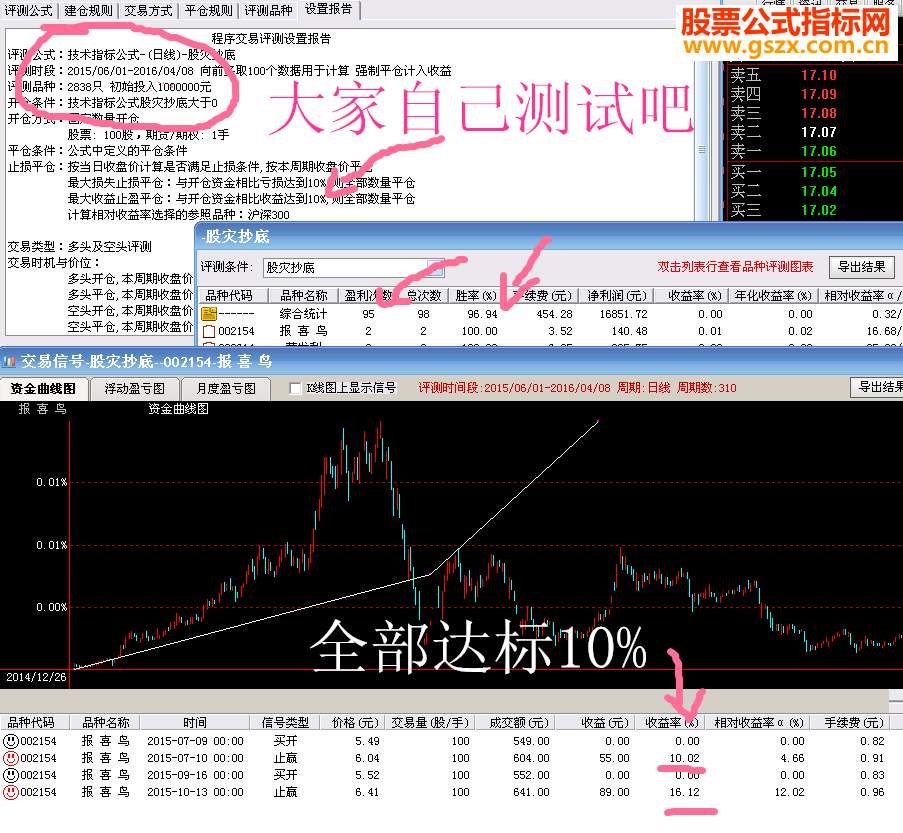Click the 买三 price 17.02
This screenshot has height=833, width=903.
818,210
